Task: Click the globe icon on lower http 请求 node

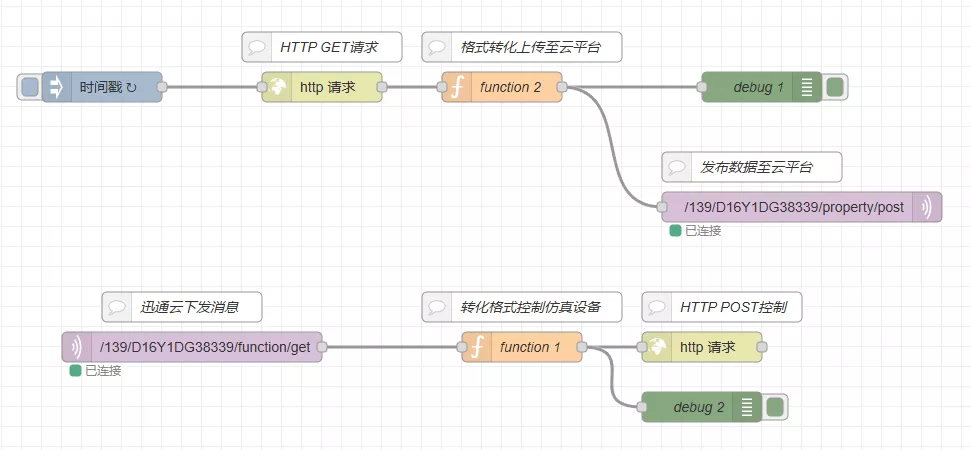Action: coord(657,347)
